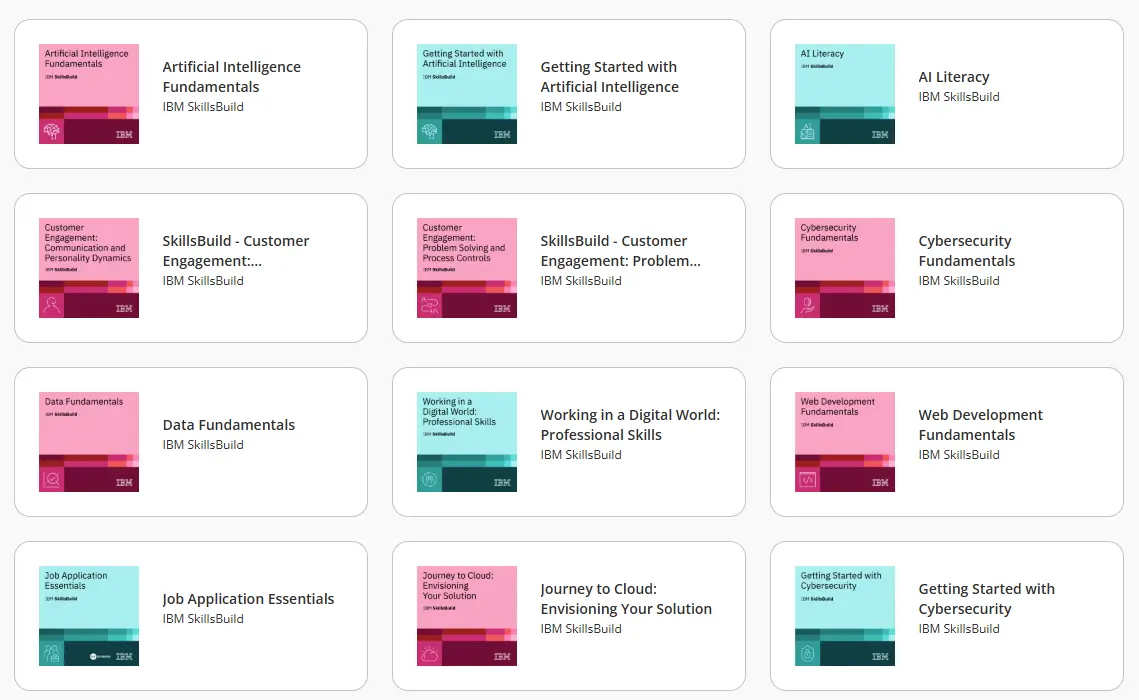Open the Journey to Cloud badge image
Viewport: 1139px width, 700px height.
(467, 616)
